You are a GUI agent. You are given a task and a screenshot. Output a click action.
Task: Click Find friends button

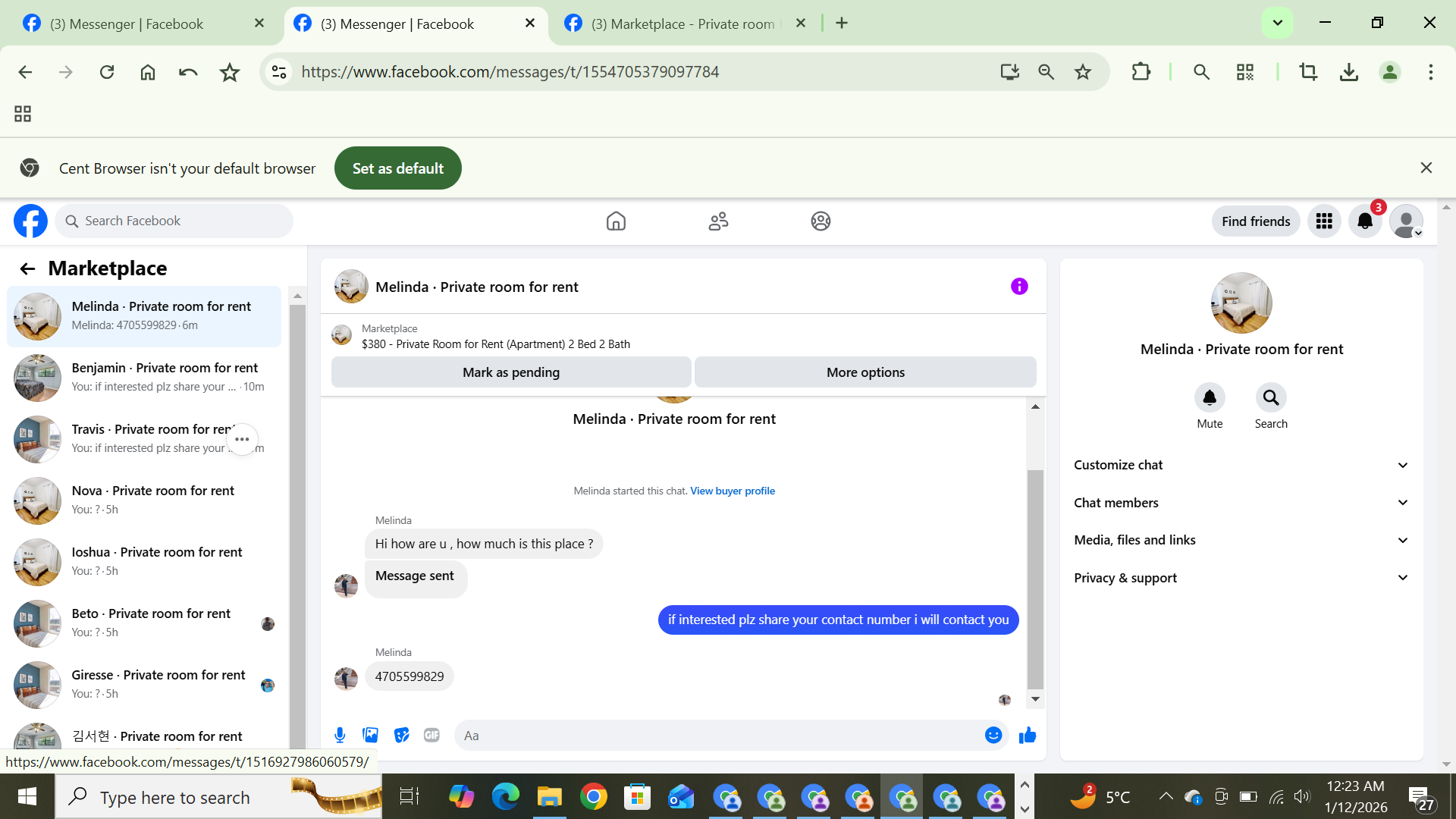(1256, 221)
